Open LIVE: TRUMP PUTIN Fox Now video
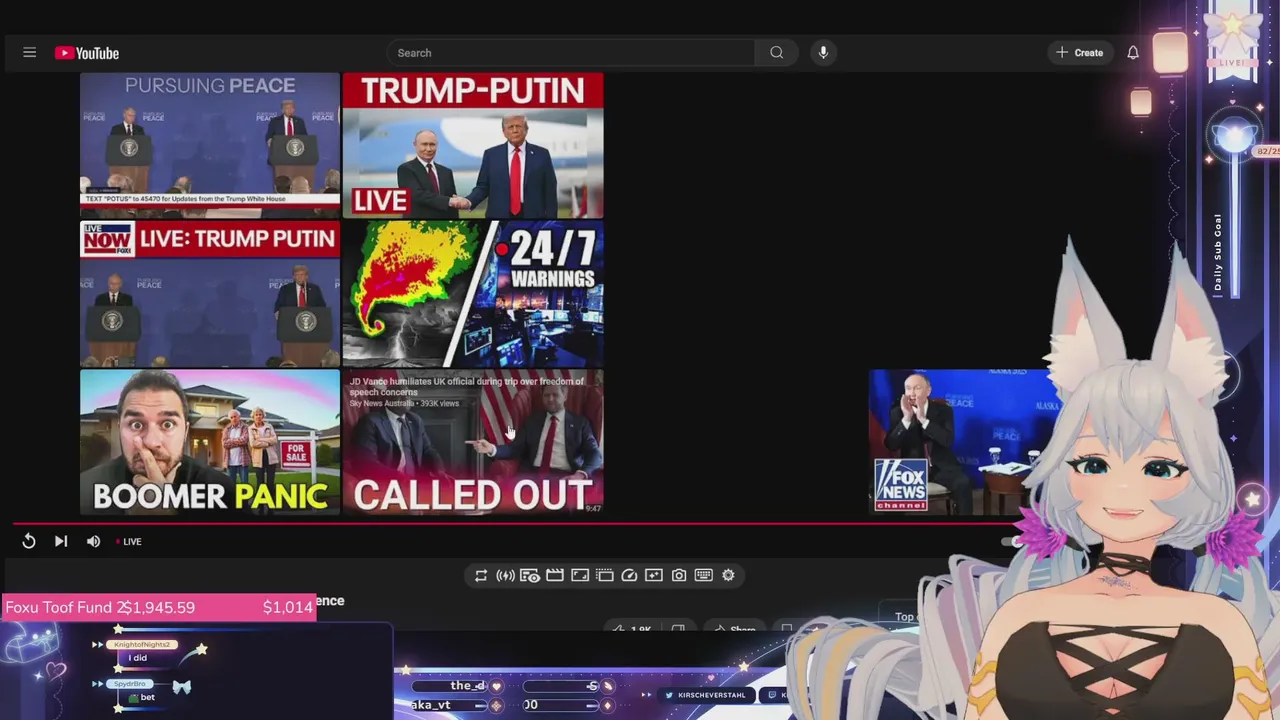 click(x=210, y=294)
